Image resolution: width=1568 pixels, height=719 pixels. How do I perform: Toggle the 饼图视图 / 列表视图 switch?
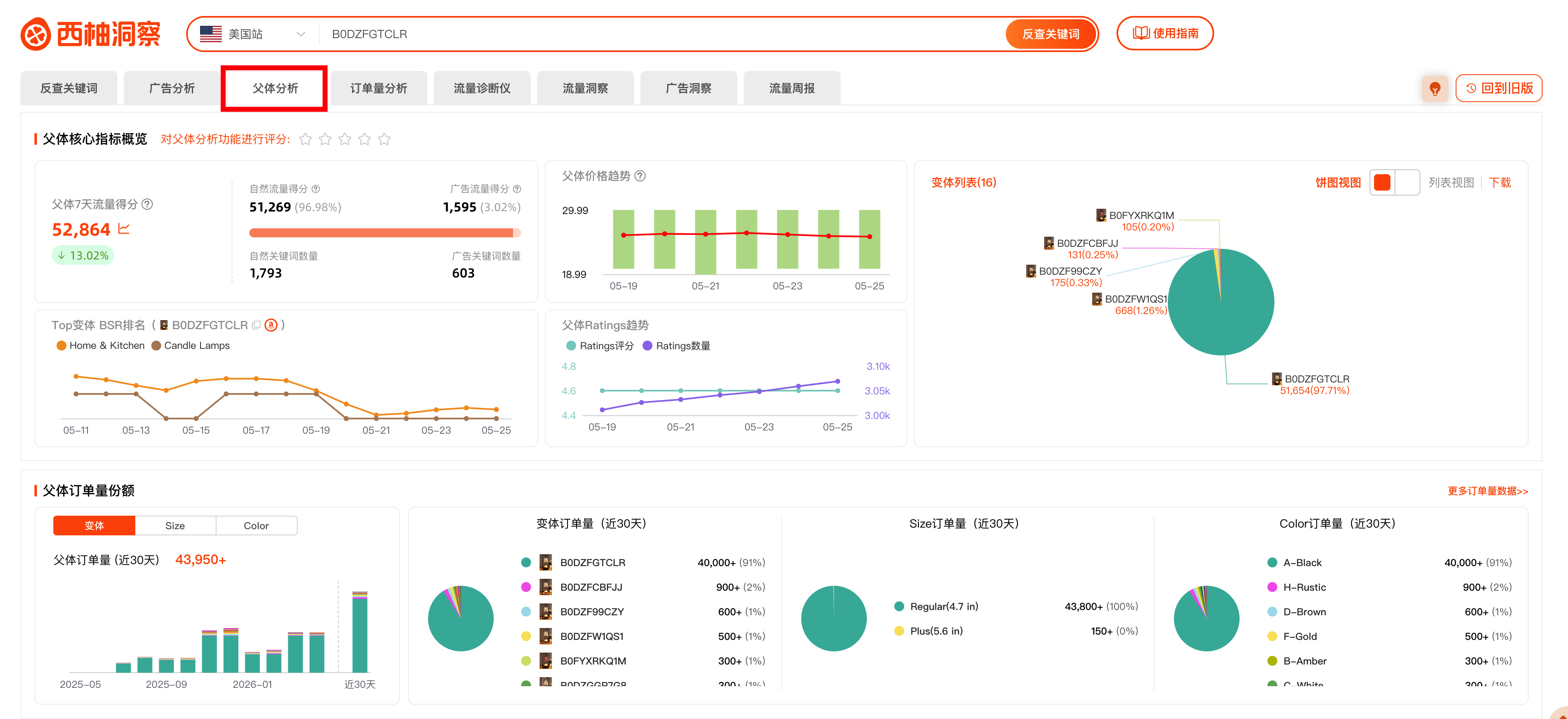pos(1394,182)
